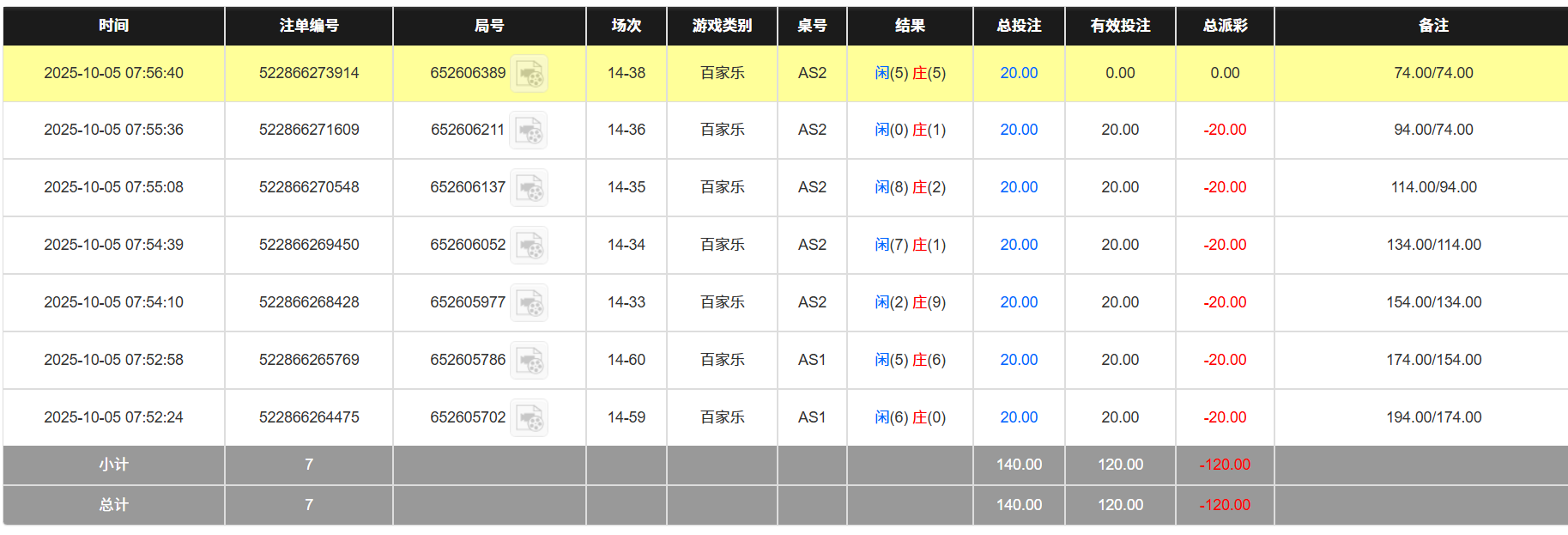Click replay icon beside round 652606211

click(529, 131)
